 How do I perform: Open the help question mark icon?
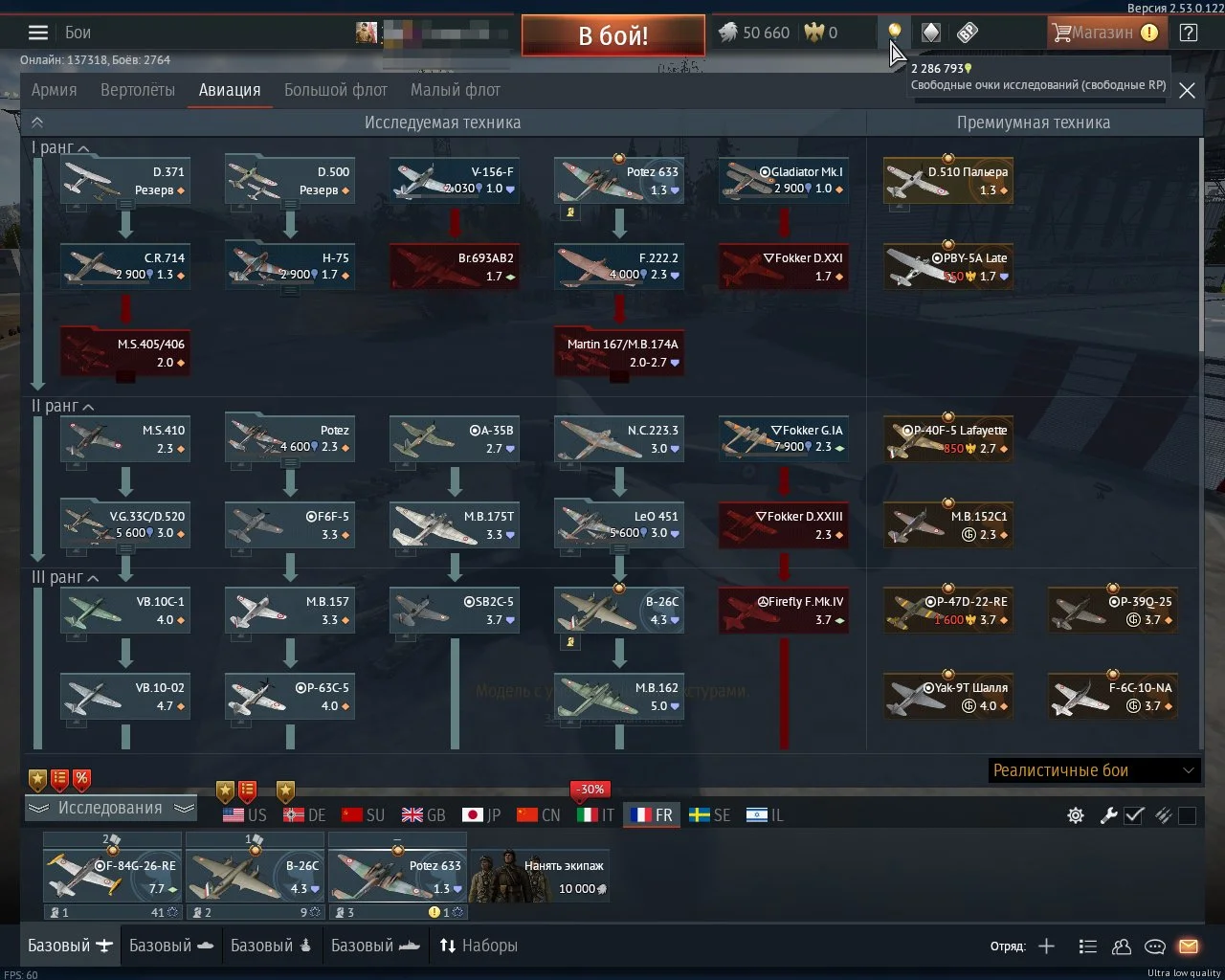[x=1189, y=33]
